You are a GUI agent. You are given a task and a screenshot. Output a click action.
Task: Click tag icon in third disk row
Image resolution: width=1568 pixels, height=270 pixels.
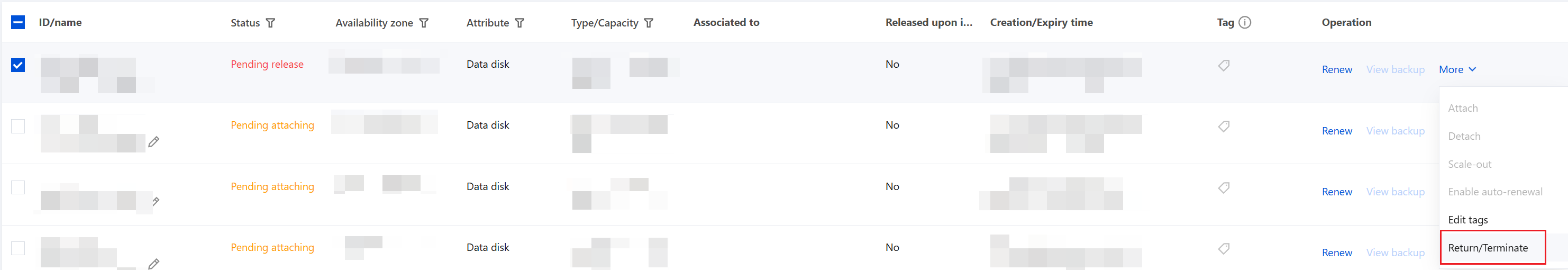tap(1224, 187)
